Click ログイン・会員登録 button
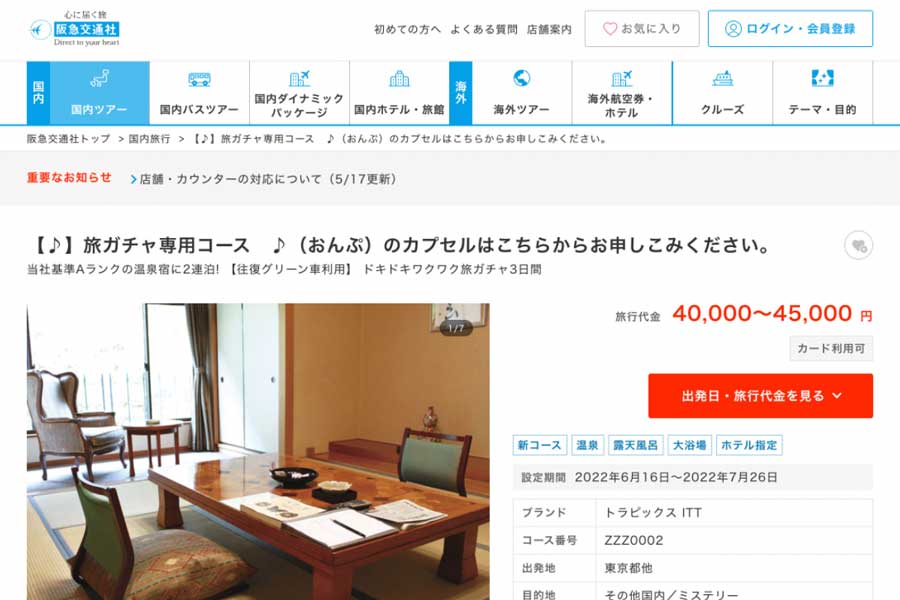The height and width of the screenshot is (600, 900). pos(790,29)
